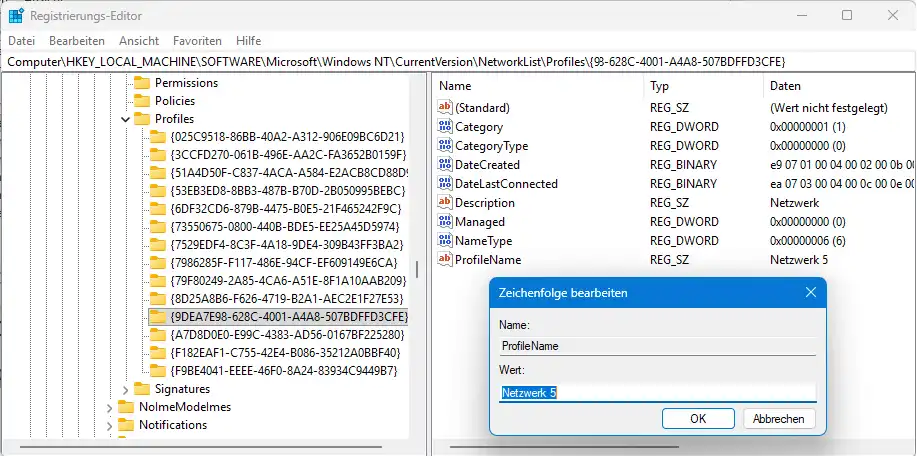This screenshot has width=917, height=456.
Task: Click the Registry Editor app icon in title bar
Action: click(16, 16)
